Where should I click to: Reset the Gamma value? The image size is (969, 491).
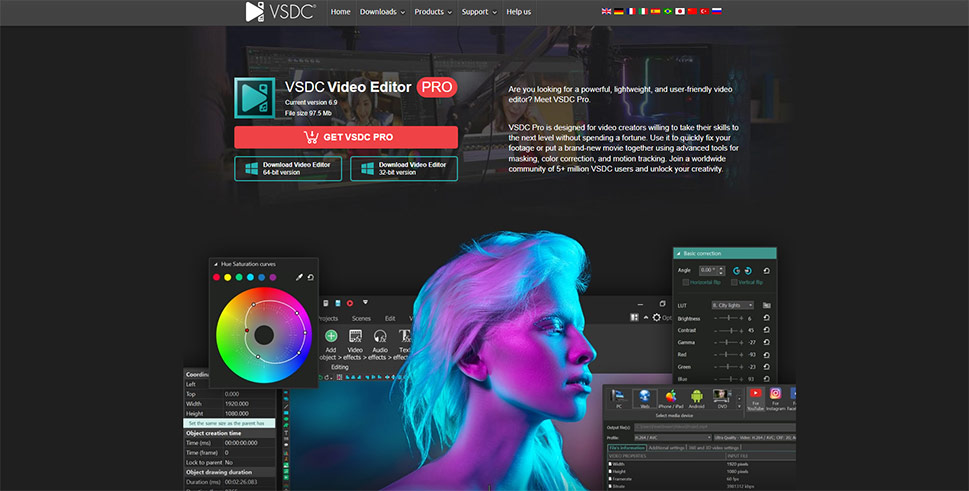click(x=766, y=342)
